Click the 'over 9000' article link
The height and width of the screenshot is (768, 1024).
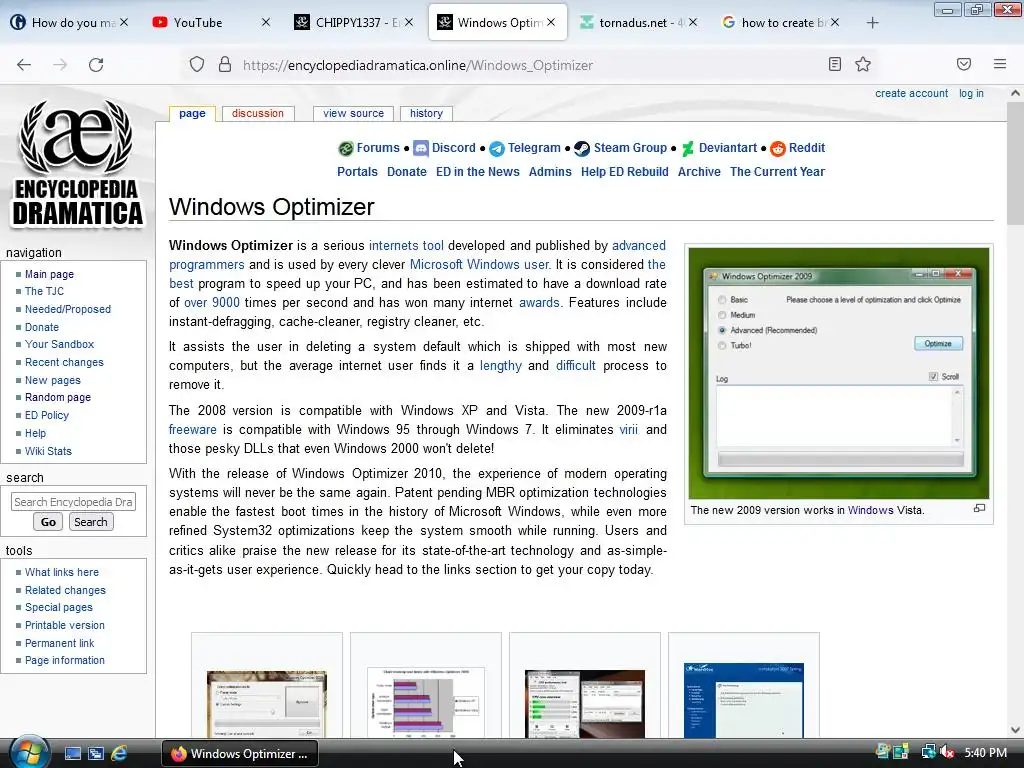point(212,302)
